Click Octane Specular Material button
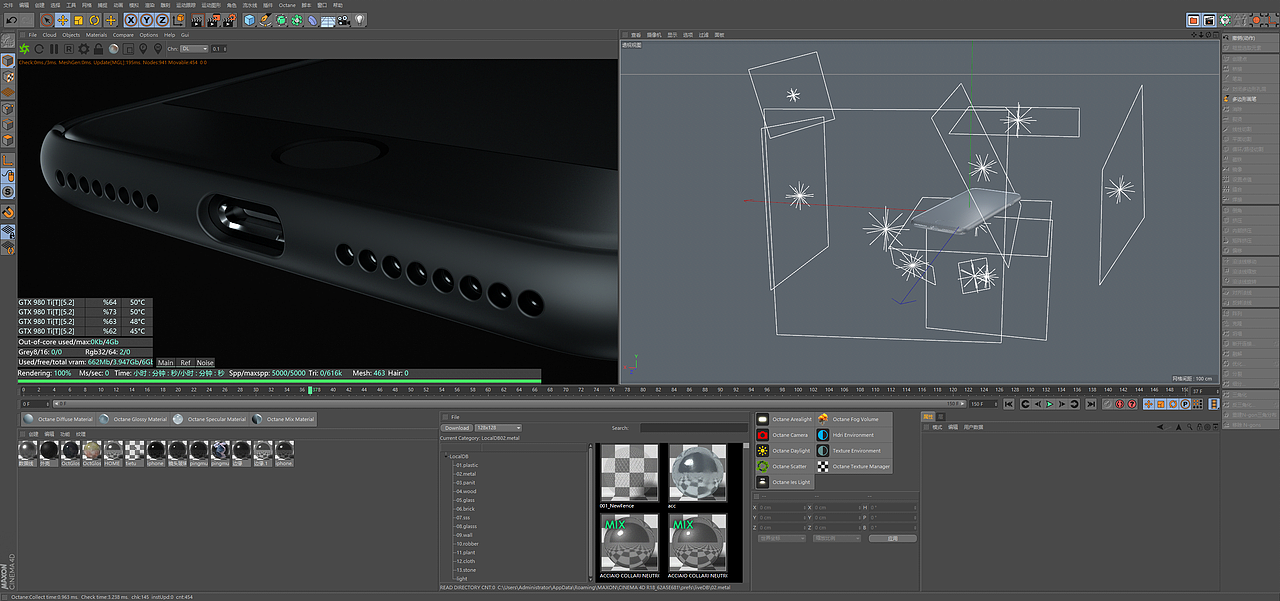The width and height of the screenshot is (1280, 601). (210, 419)
